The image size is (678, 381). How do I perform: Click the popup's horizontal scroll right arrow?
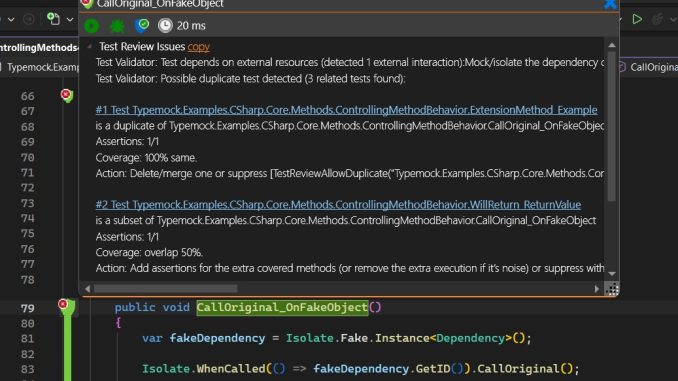pos(597,288)
